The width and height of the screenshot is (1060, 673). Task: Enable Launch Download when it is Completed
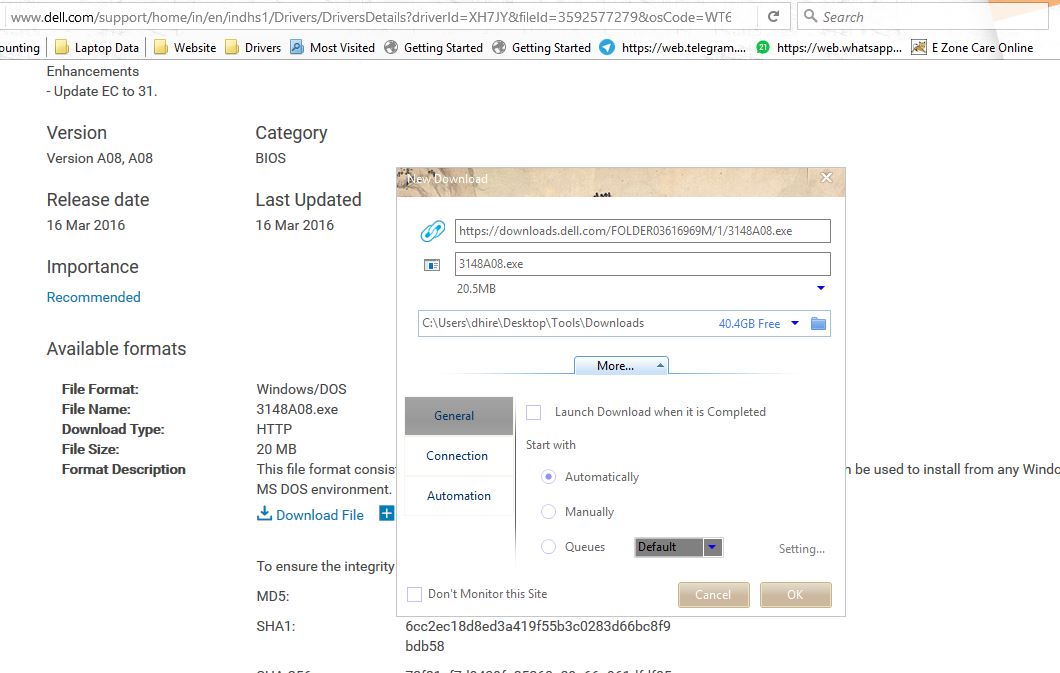point(533,412)
